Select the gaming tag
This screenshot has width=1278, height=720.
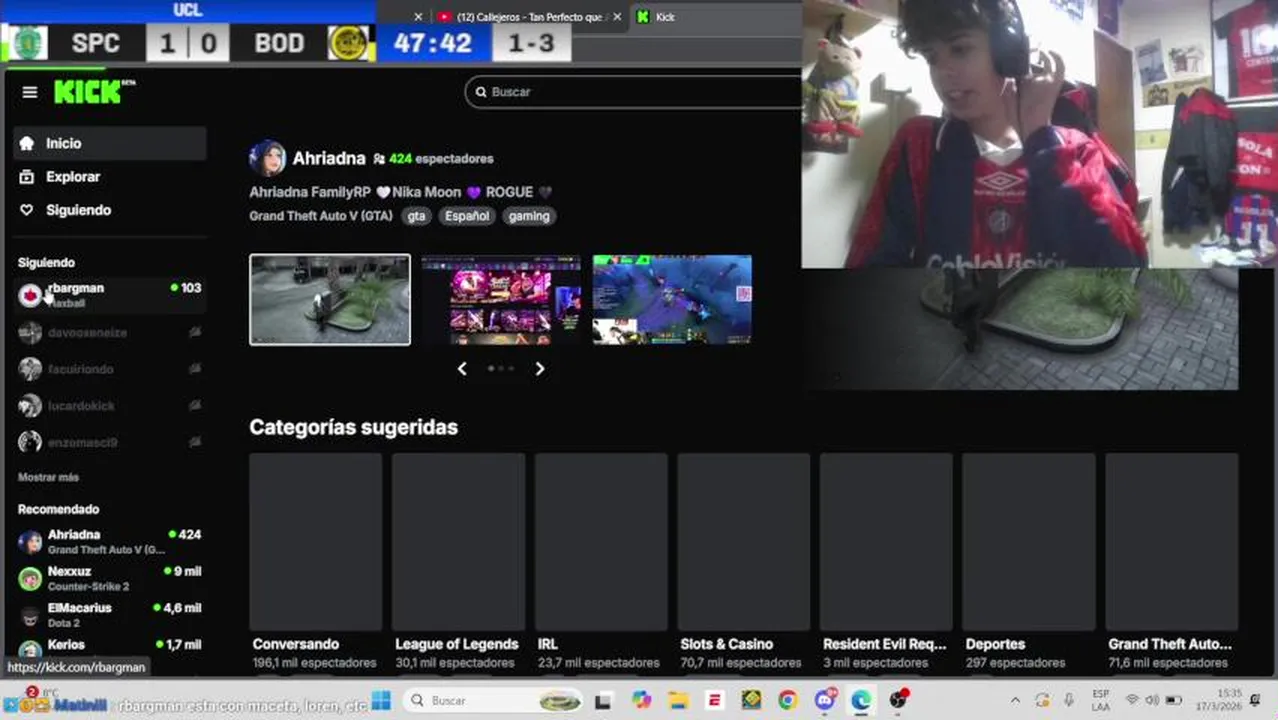point(529,216)
